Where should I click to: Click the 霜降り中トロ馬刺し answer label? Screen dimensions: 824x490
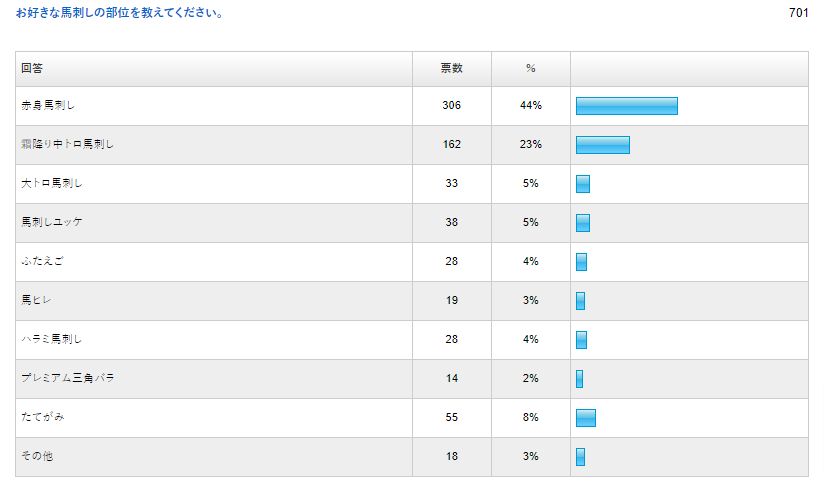68,145
